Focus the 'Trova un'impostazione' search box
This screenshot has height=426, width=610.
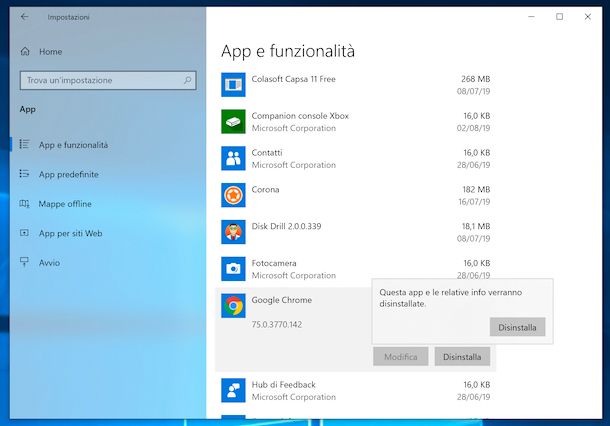108,81
